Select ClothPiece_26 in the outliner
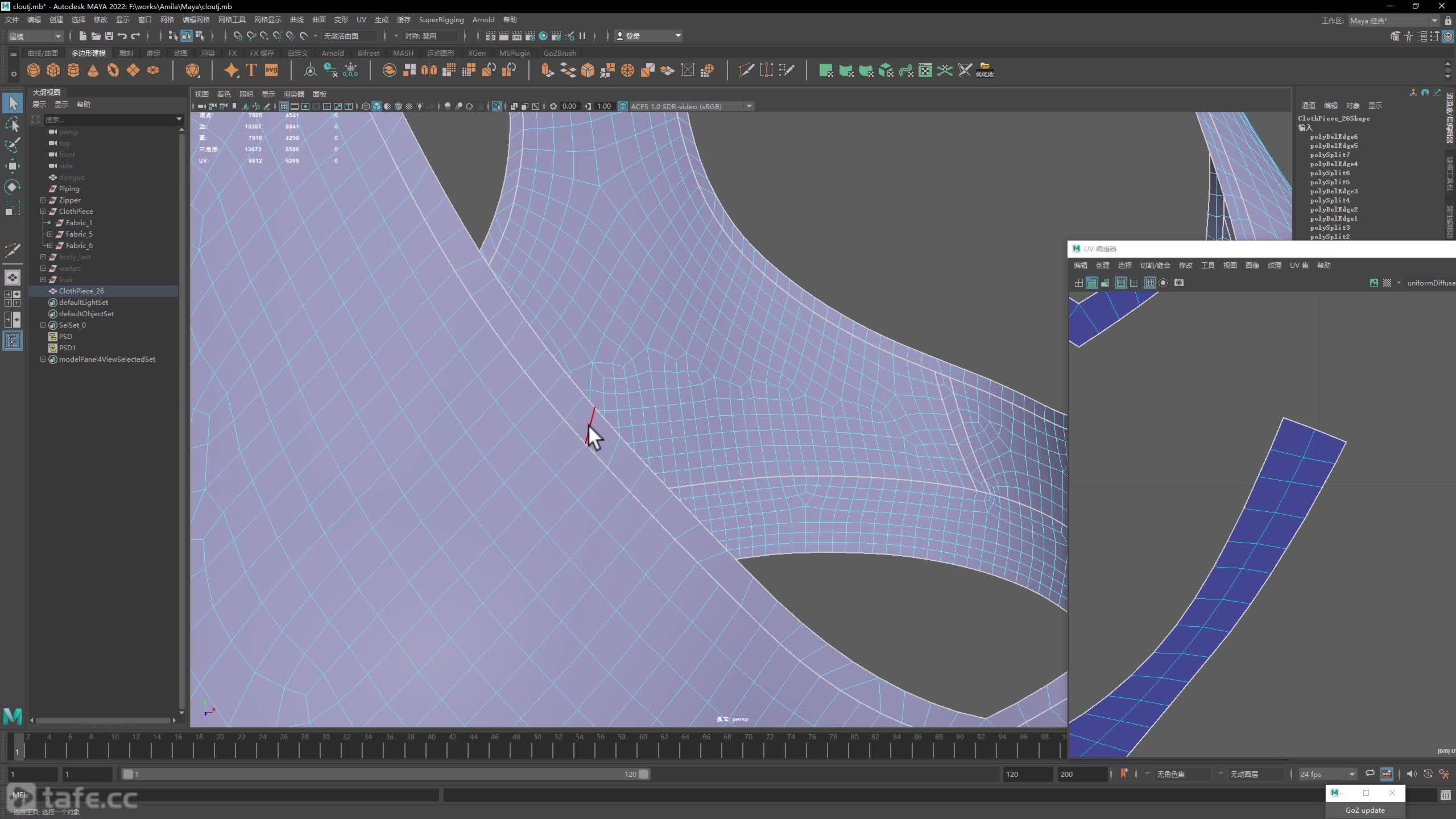The width and height of the screenshot is (1456, 819). click(81, 291)
